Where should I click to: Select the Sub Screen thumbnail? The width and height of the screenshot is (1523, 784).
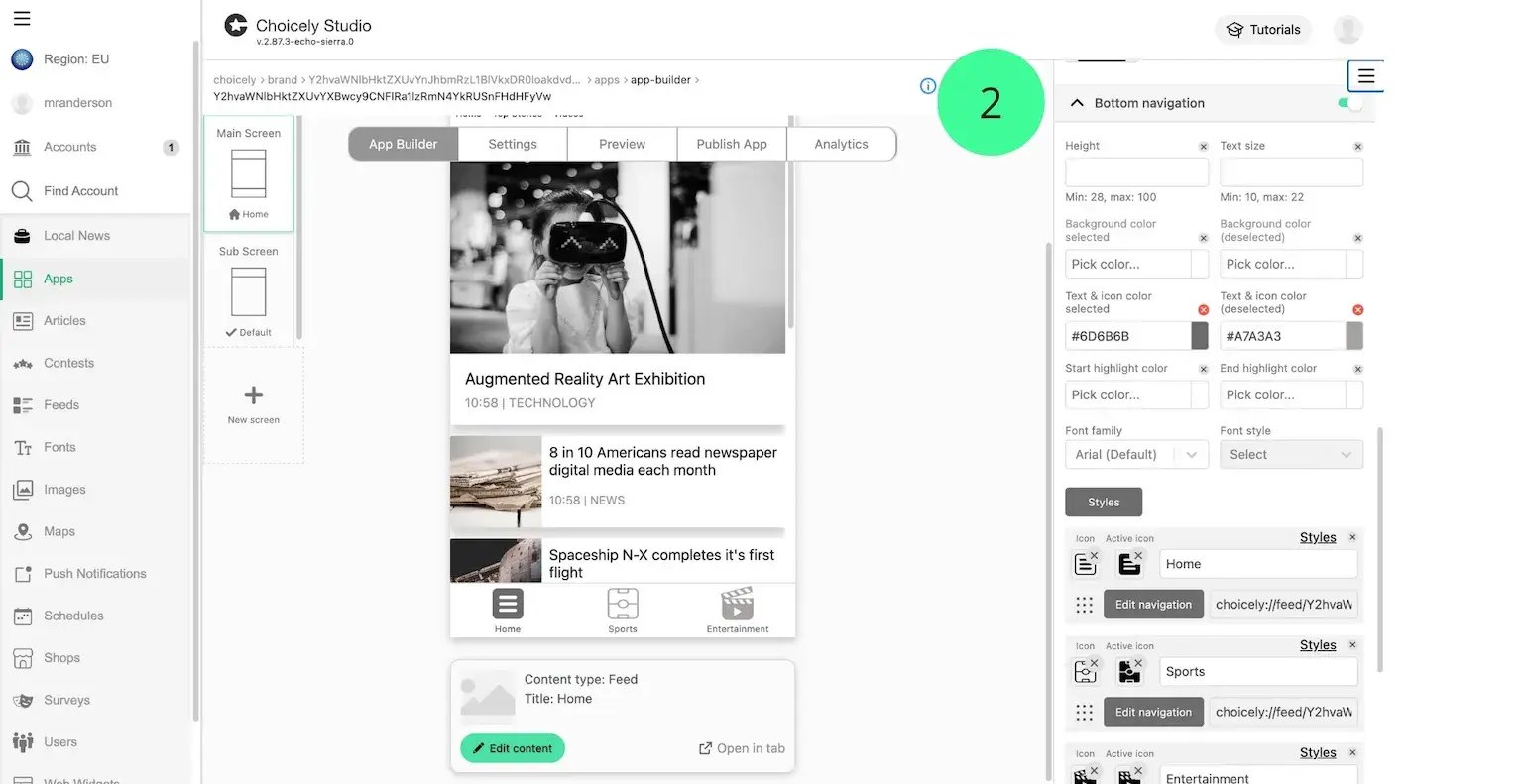click(x=249, y=291)
